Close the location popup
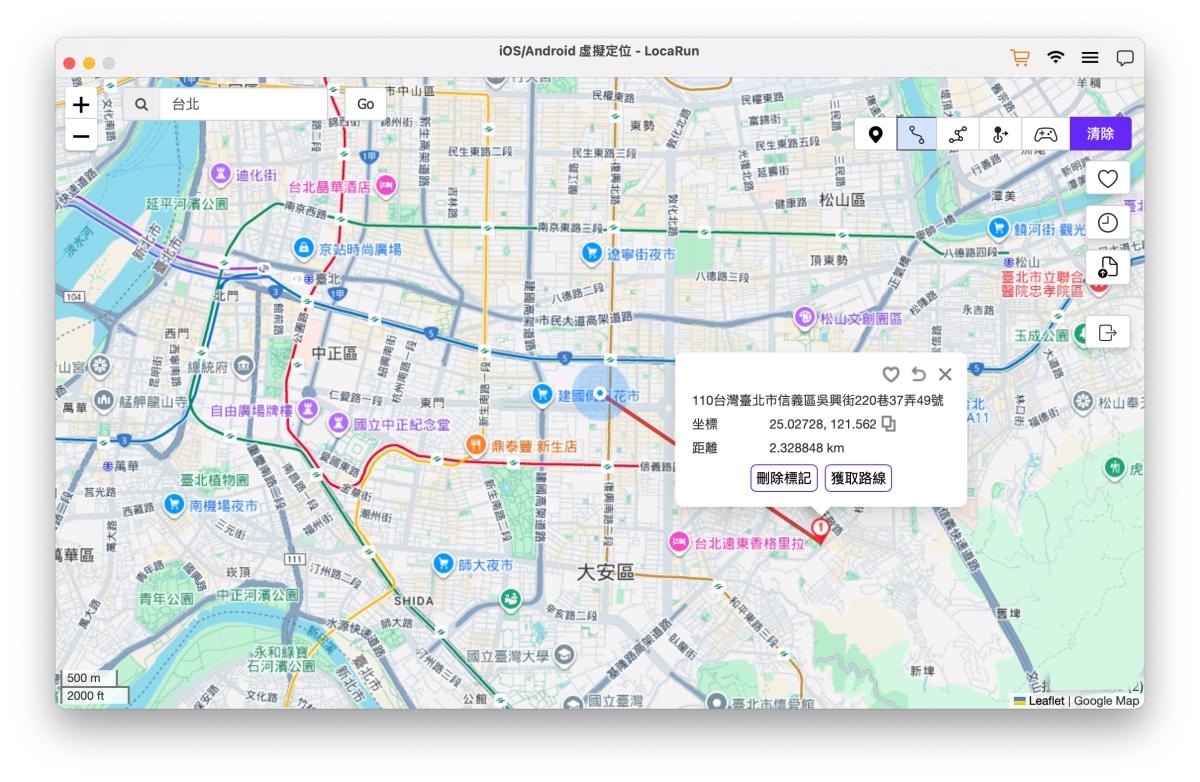This screenshot has height=782, width=1200. pyautogui.click(x=945, y=374)
